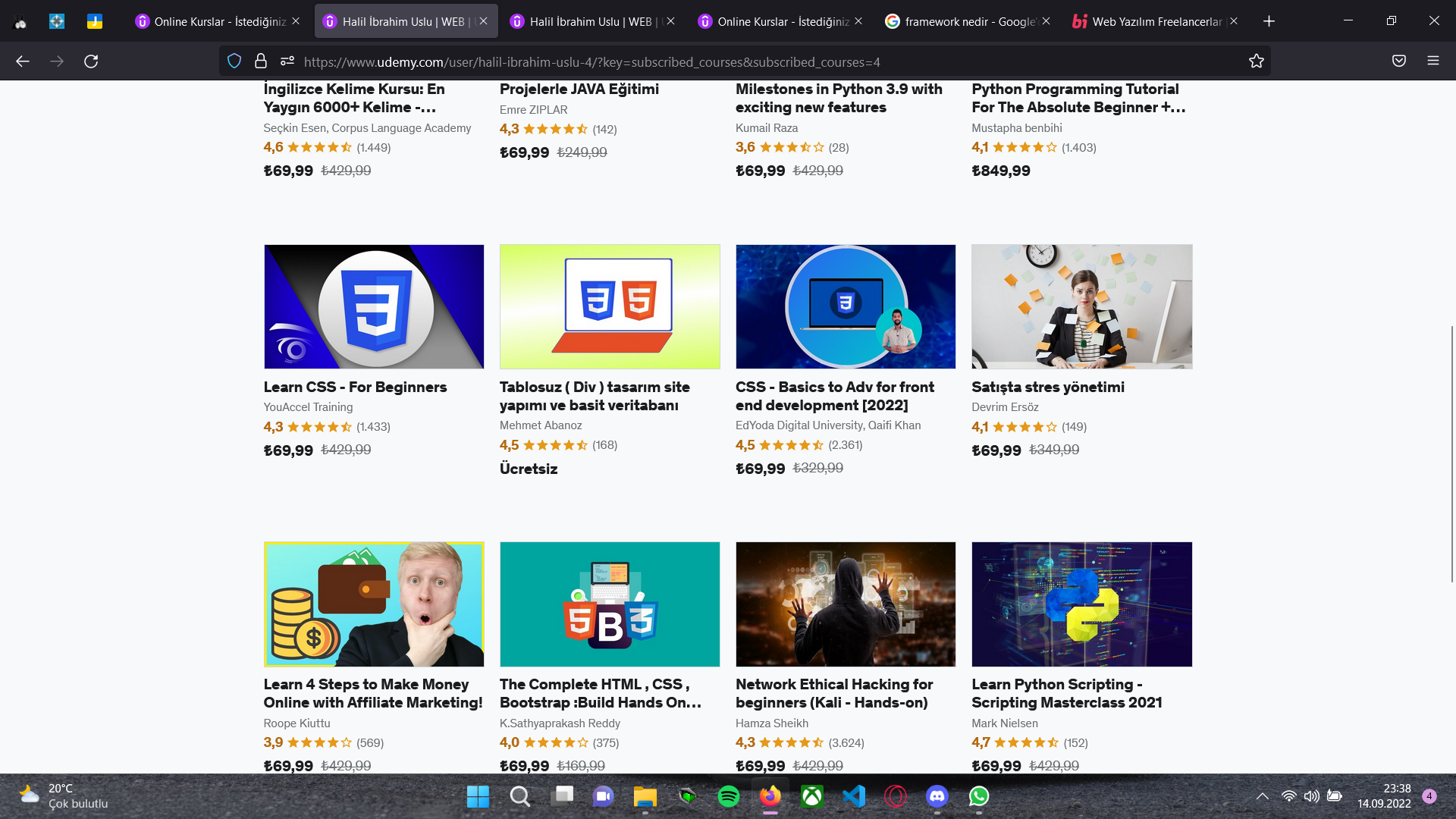
Task: Open Learn 4 Steps to Make Money title
Action: pyautogui.click(x=373, y=693)
